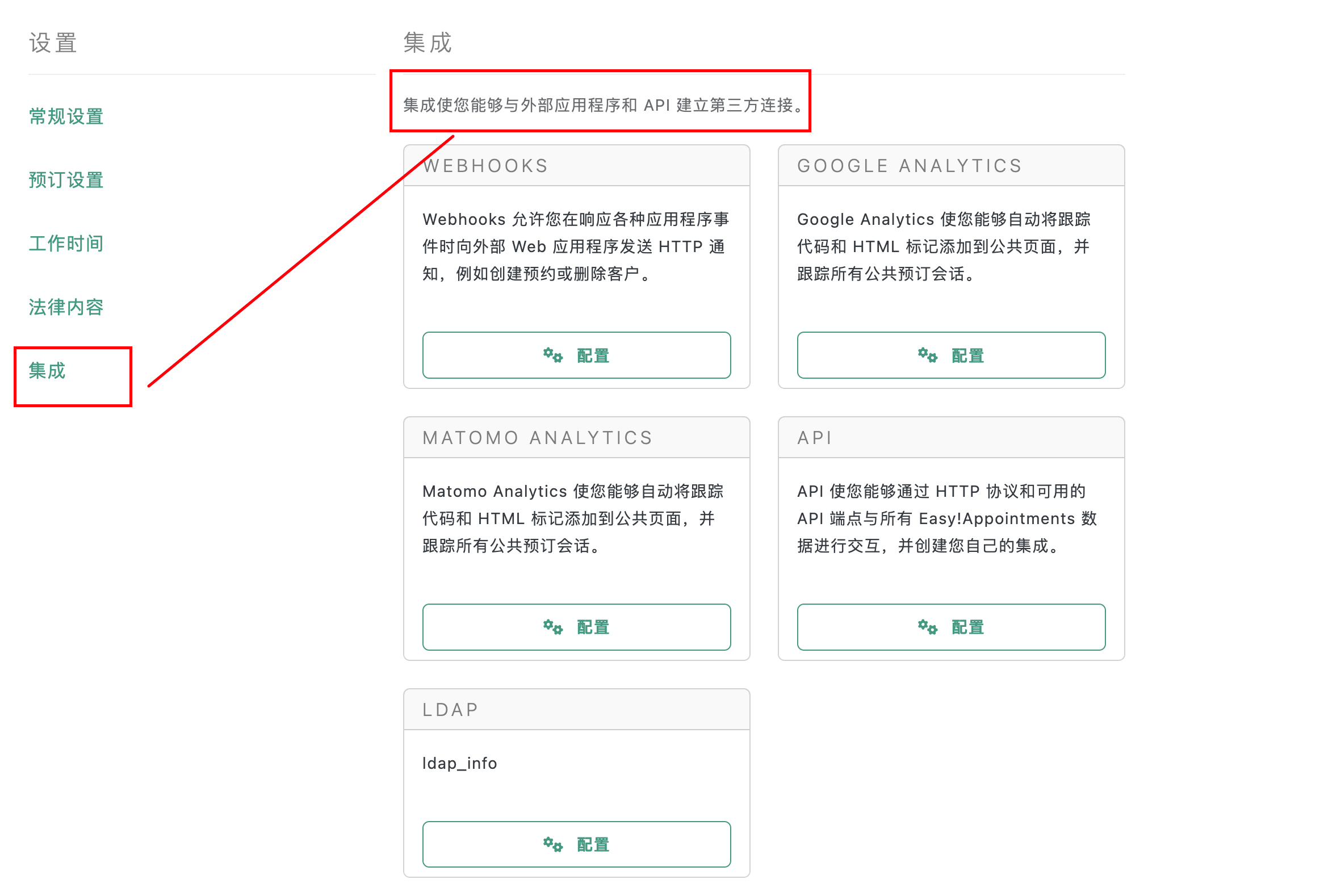Click the gears icon in Google Analytics 配置 button
Image resolution: width=1324 pixels, height=896 pixels.
tap(928, 355)
